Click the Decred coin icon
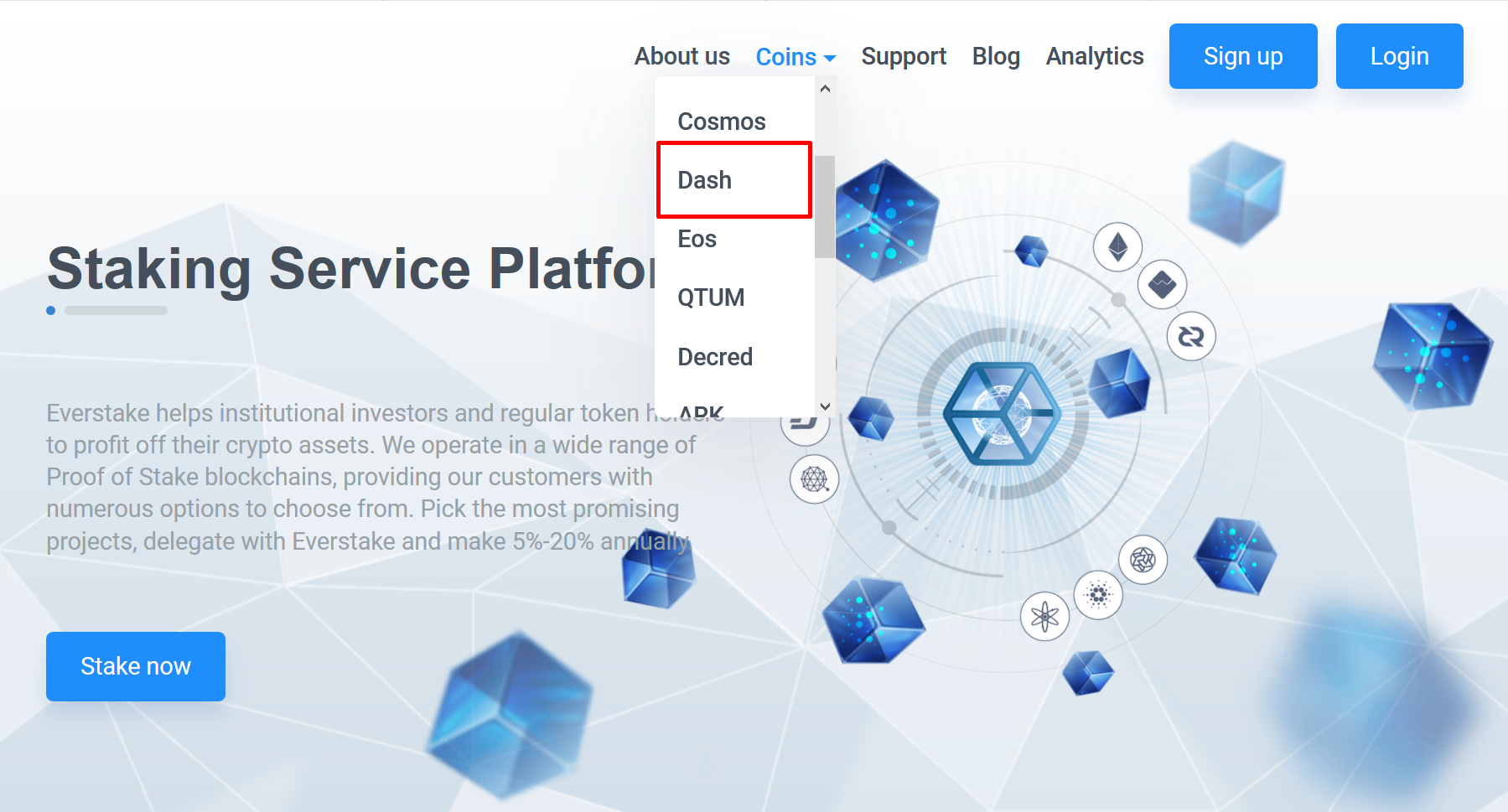1508x812 pixels. coord(1191,336)
